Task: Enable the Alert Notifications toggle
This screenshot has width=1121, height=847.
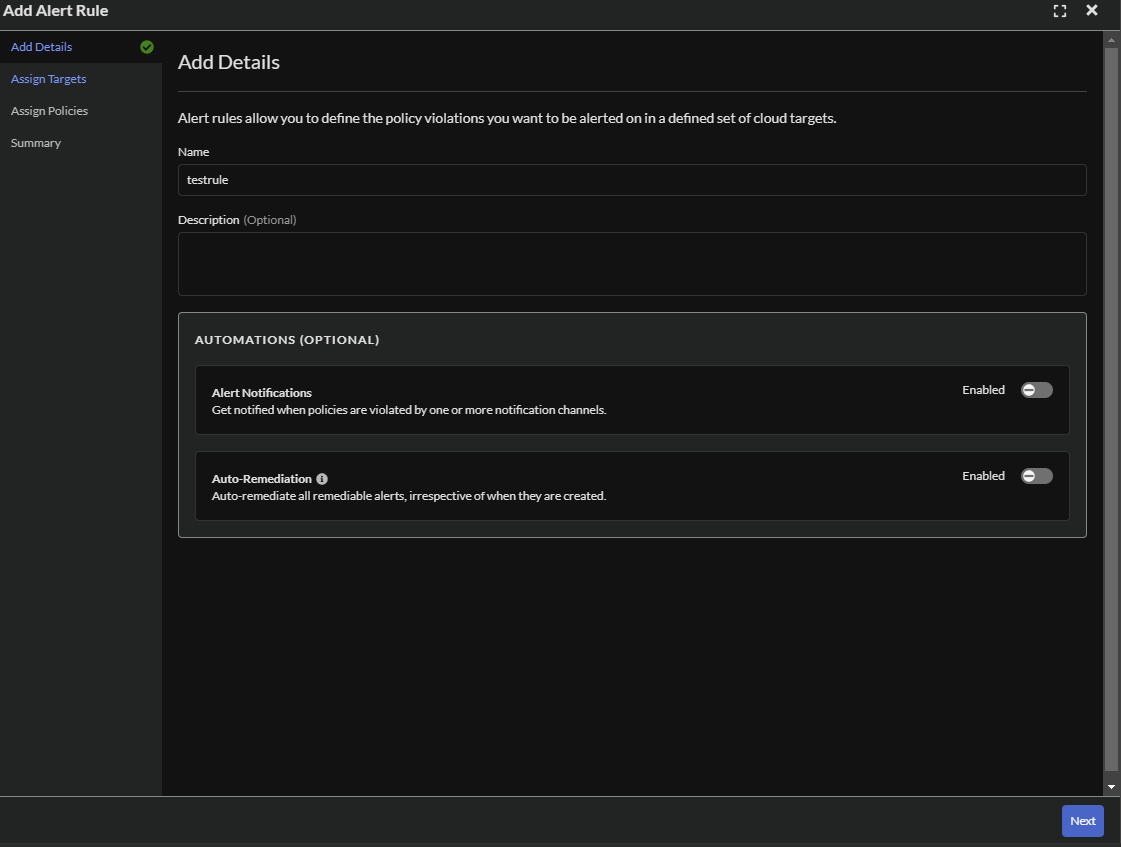Action: point(1036,390)
